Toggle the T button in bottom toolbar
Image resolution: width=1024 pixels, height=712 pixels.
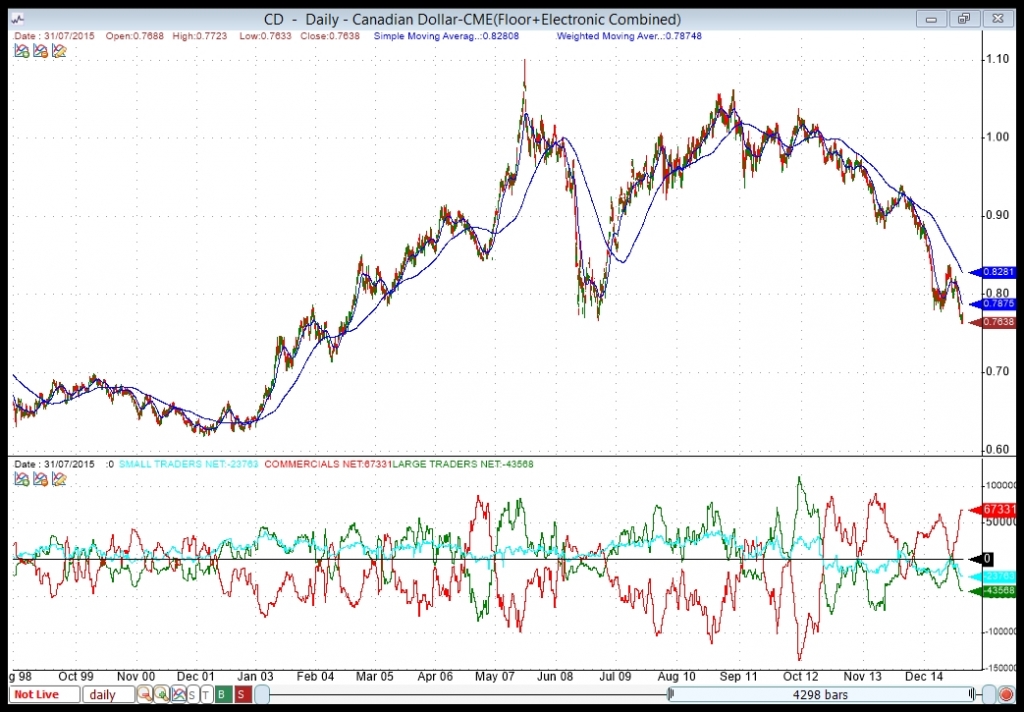pyautogui.click(x=206, y=694)
